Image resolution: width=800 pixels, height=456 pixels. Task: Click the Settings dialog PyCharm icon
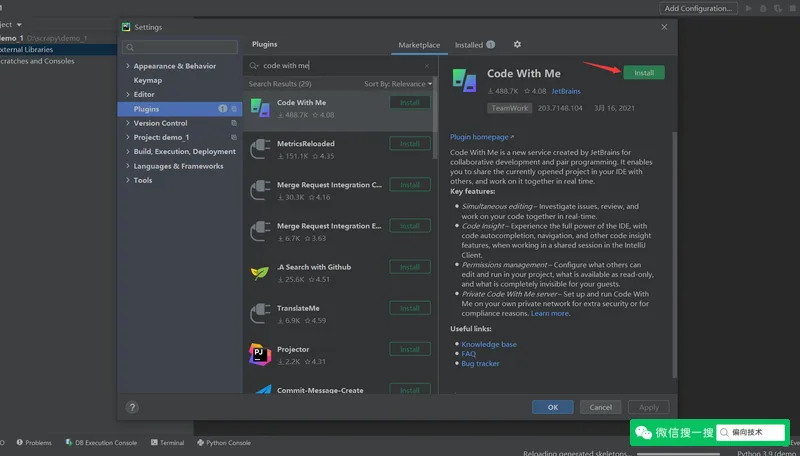(x=126, y=27)
